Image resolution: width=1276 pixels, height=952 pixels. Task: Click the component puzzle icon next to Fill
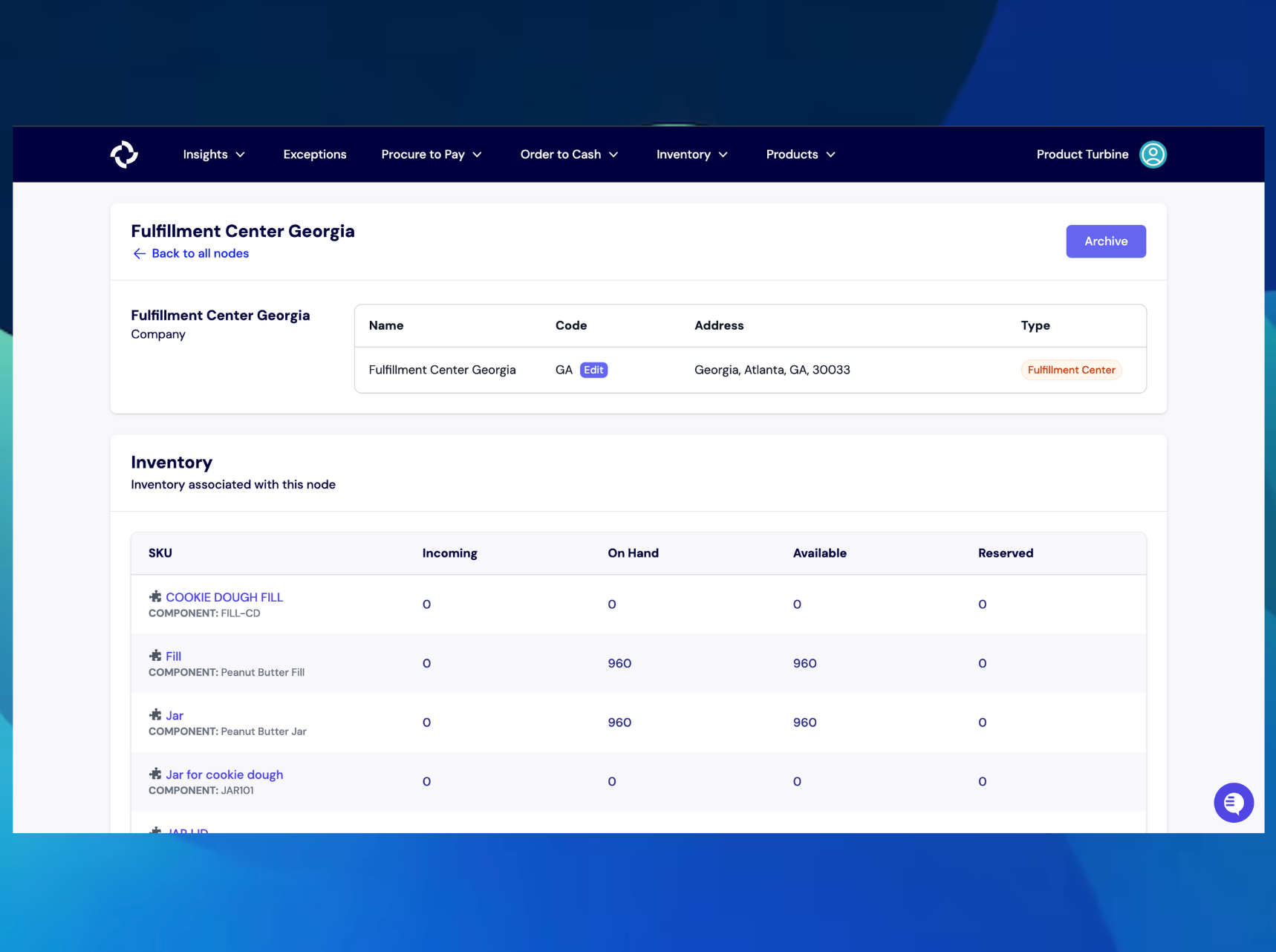coord(156,656)
